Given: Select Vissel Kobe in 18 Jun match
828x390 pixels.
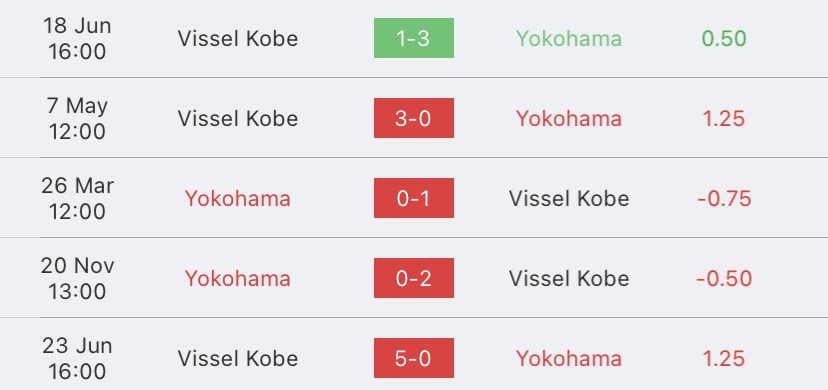Looking at the screenshot, I should click(238, 39).
